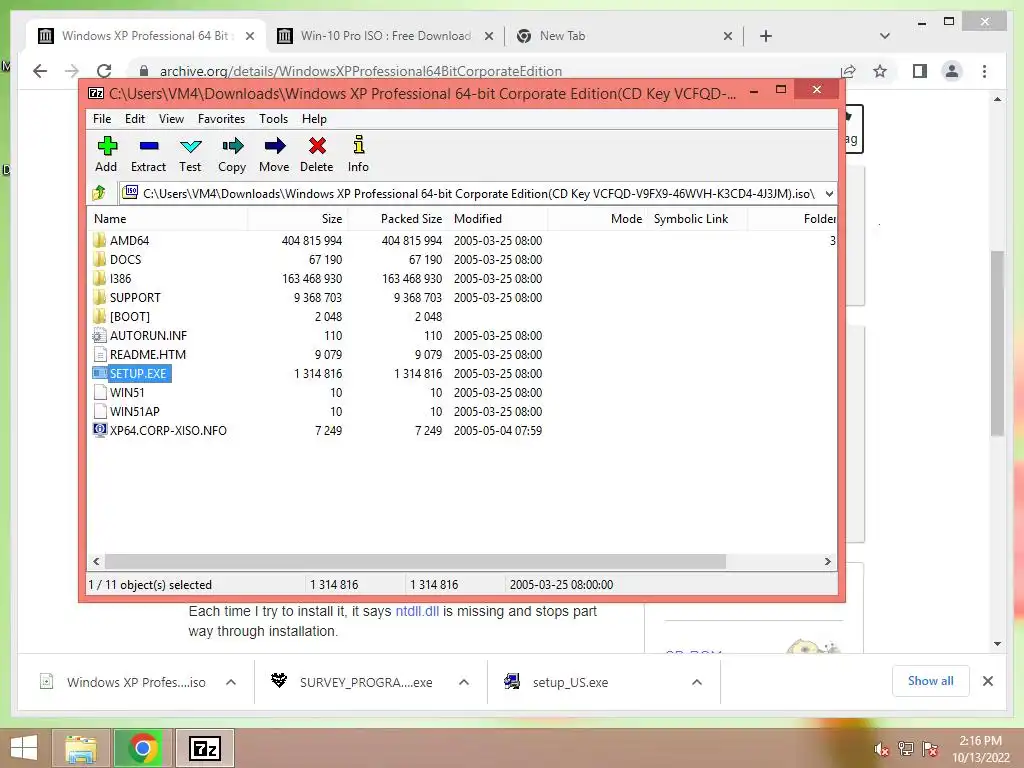Image resolution: width=1024 pixels, height=768 pixels.
Task: Open File Explorer from taskbar
Action: click(81, 748)
